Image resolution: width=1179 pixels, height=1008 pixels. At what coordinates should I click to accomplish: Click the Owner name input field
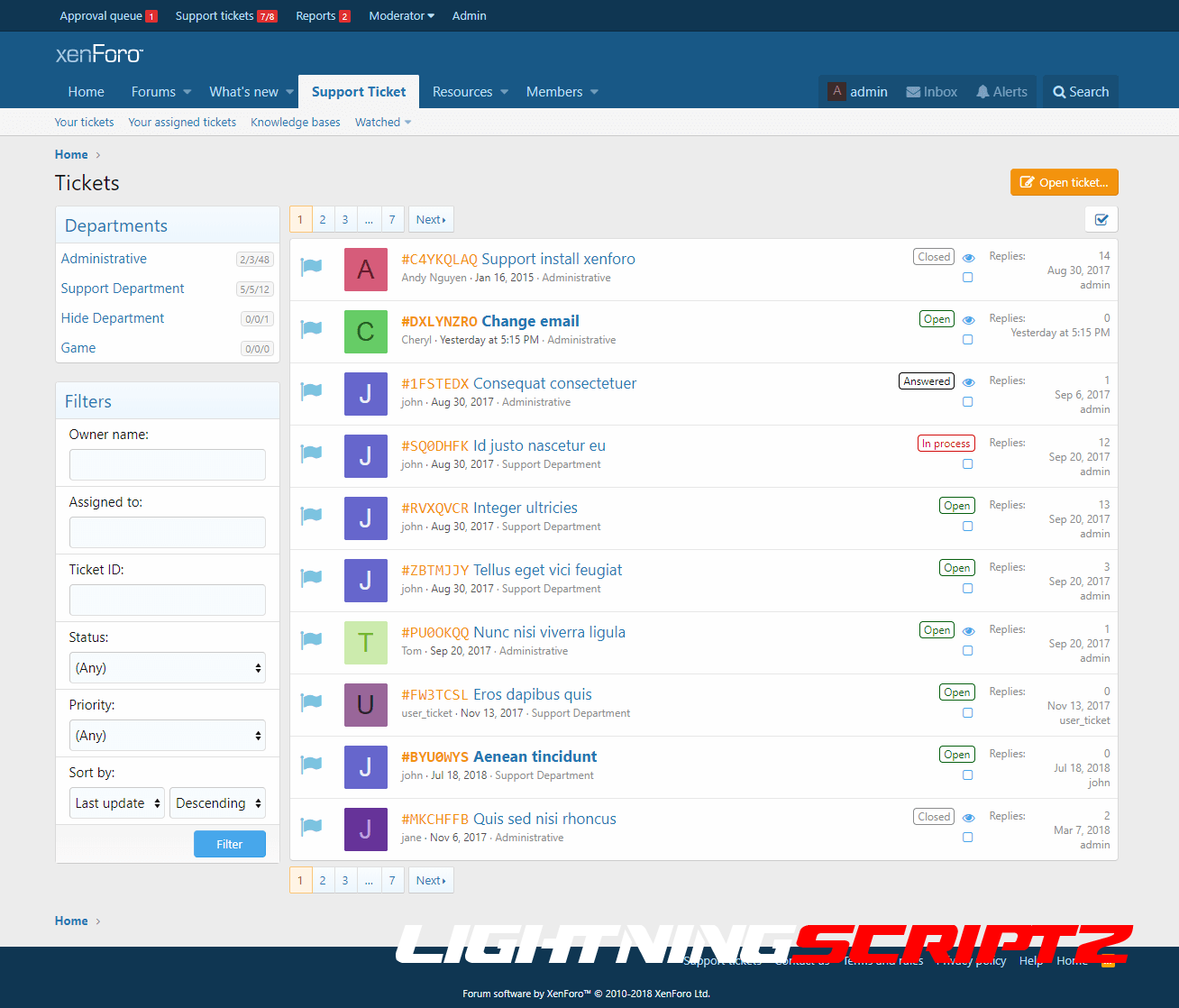tap(168, 465)
